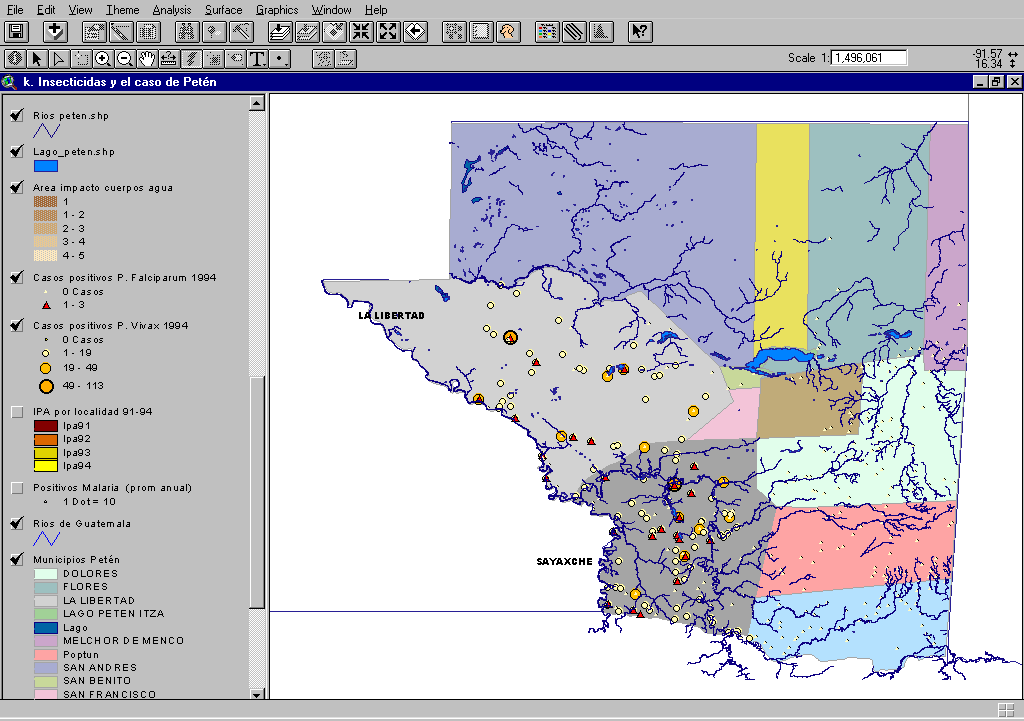Activate the Pan hand tool
Screen dimensions: 1024x721
pos(147,59)
